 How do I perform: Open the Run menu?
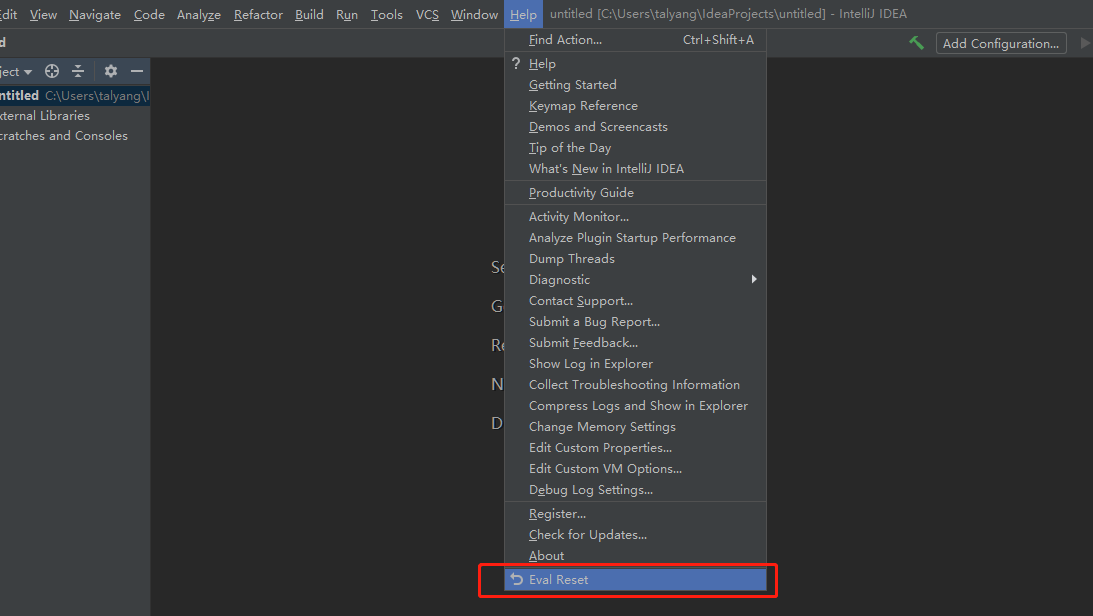click(346, 14)
